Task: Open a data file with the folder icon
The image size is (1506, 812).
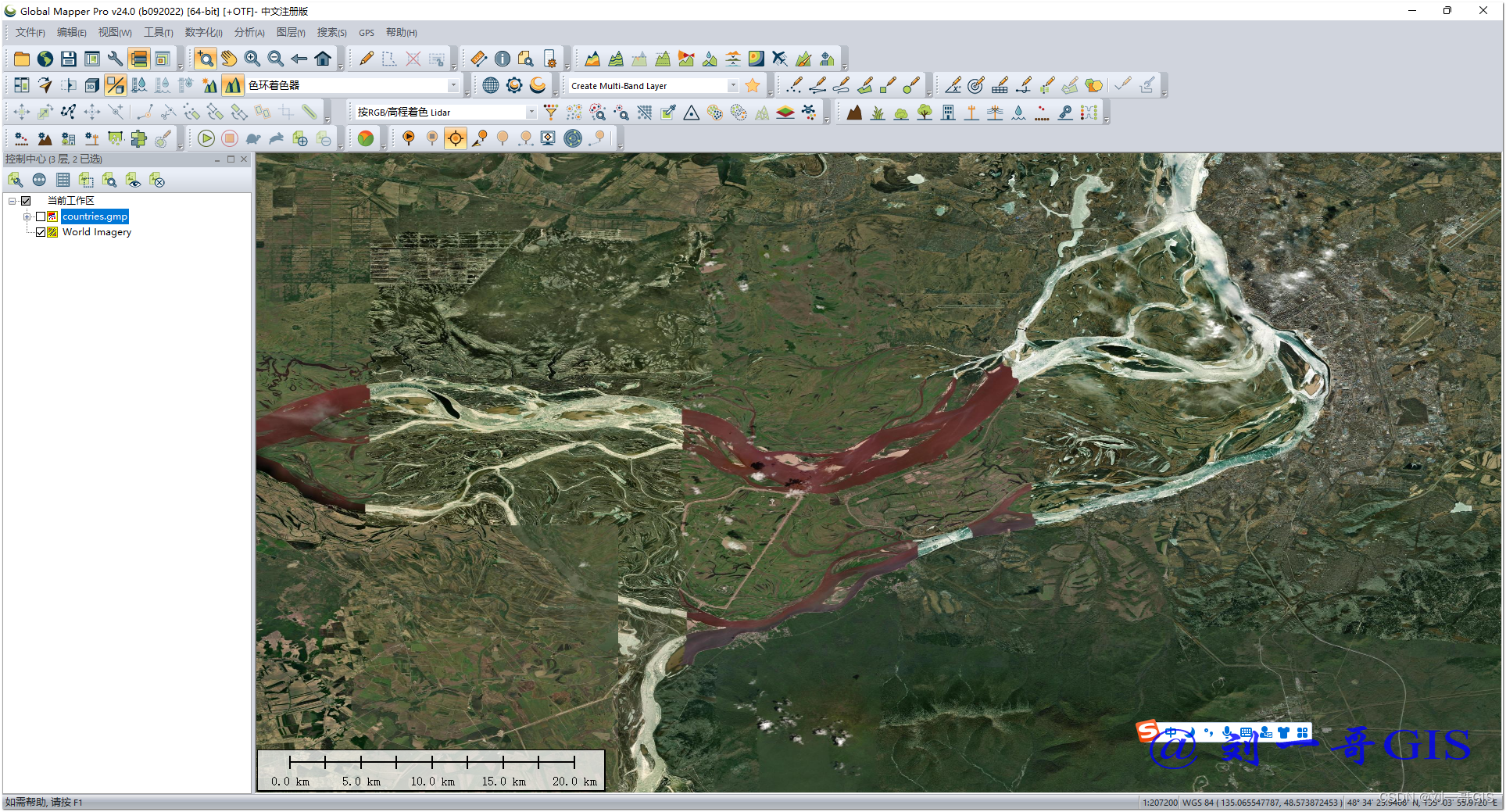Action: click(x=22, y=59)
